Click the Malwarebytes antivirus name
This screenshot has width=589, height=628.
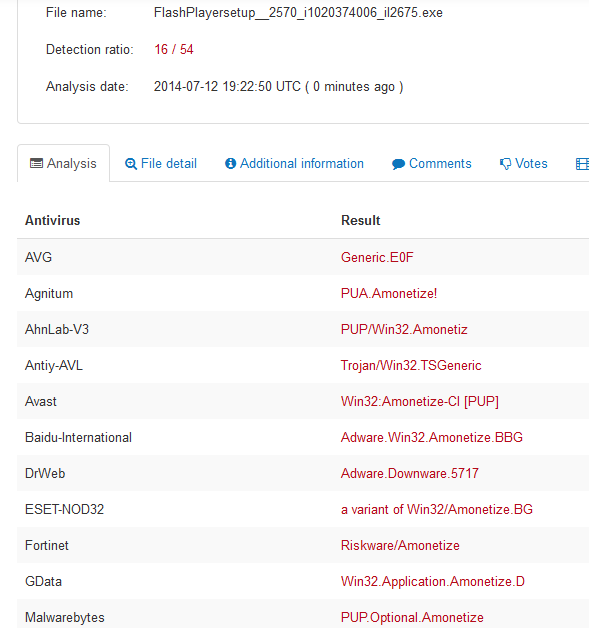click(x=64, y=618)
